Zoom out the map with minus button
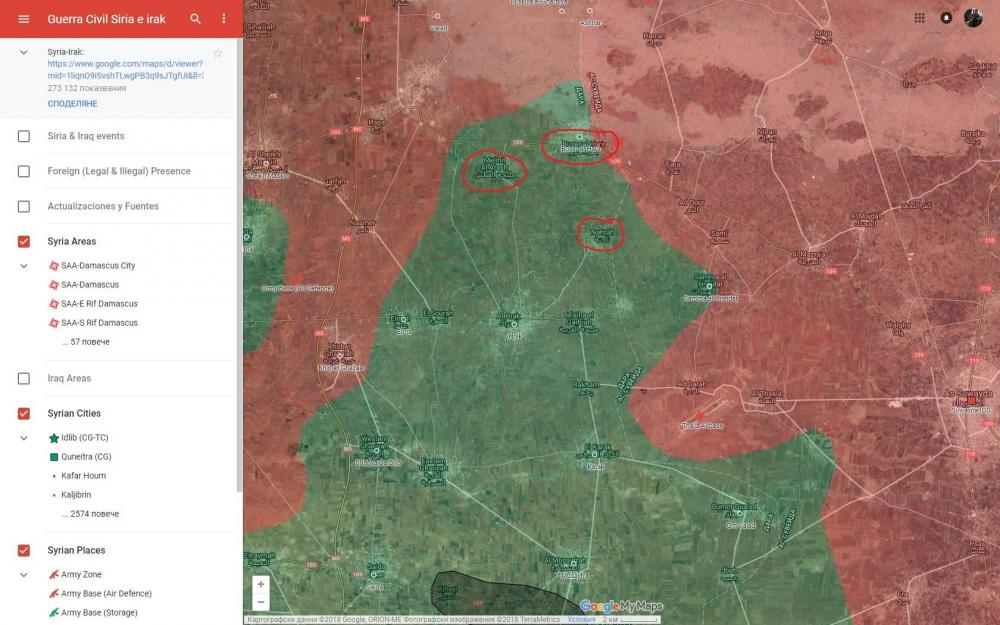The height and width of the screenshot is (625, 1000). [261, 602]
